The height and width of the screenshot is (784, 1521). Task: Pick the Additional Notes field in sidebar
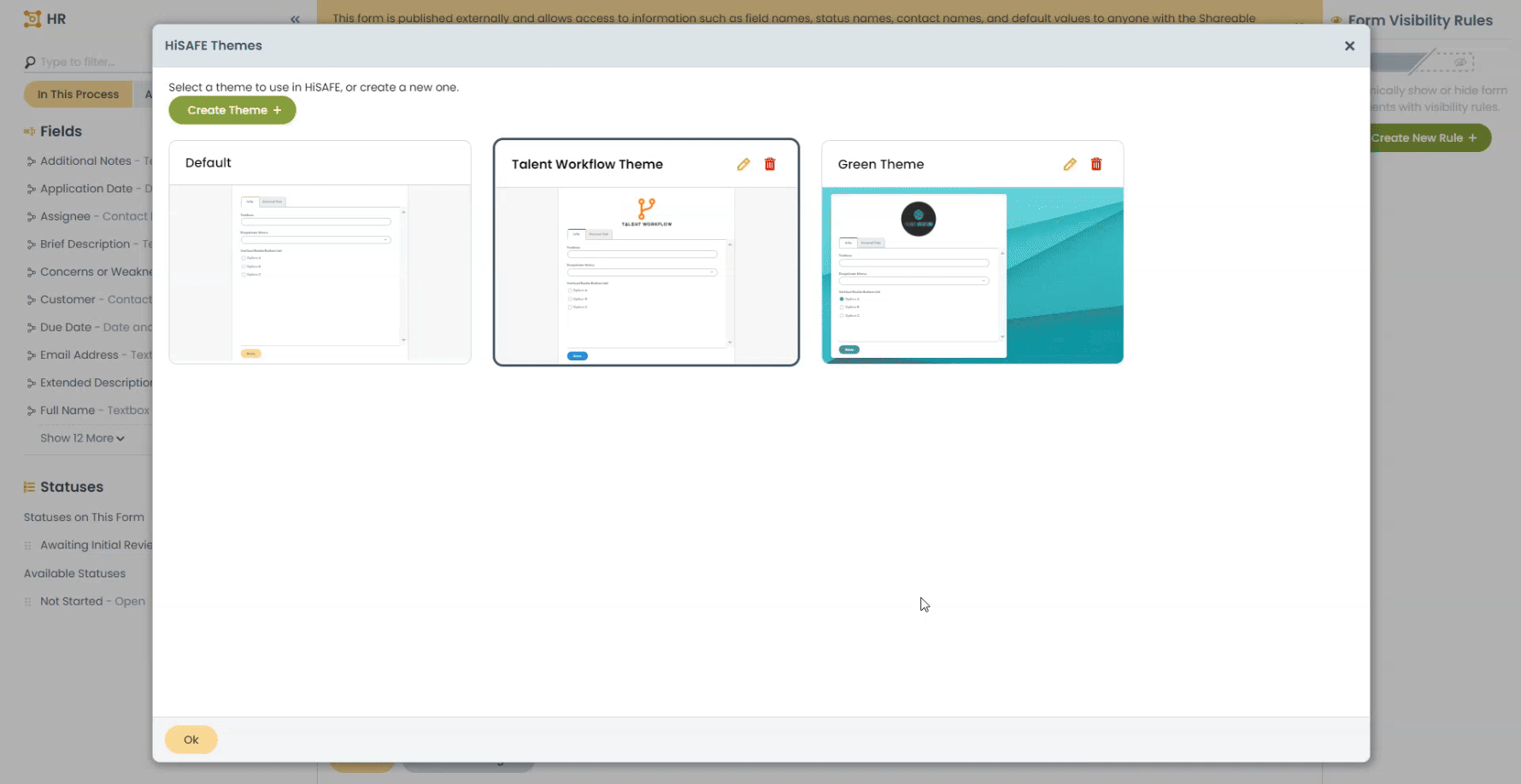[89, 161]
